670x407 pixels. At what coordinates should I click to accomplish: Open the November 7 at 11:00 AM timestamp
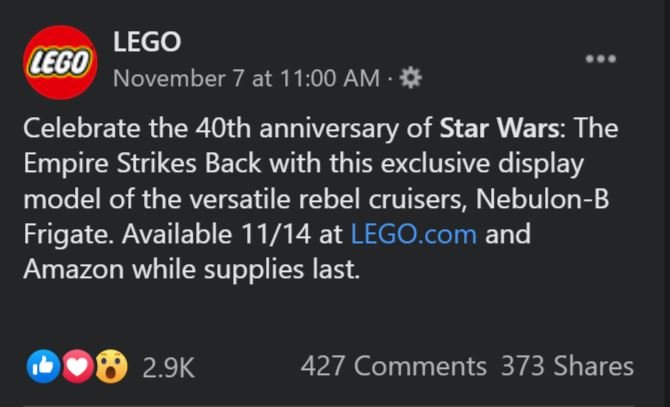(x=246, y=78)
